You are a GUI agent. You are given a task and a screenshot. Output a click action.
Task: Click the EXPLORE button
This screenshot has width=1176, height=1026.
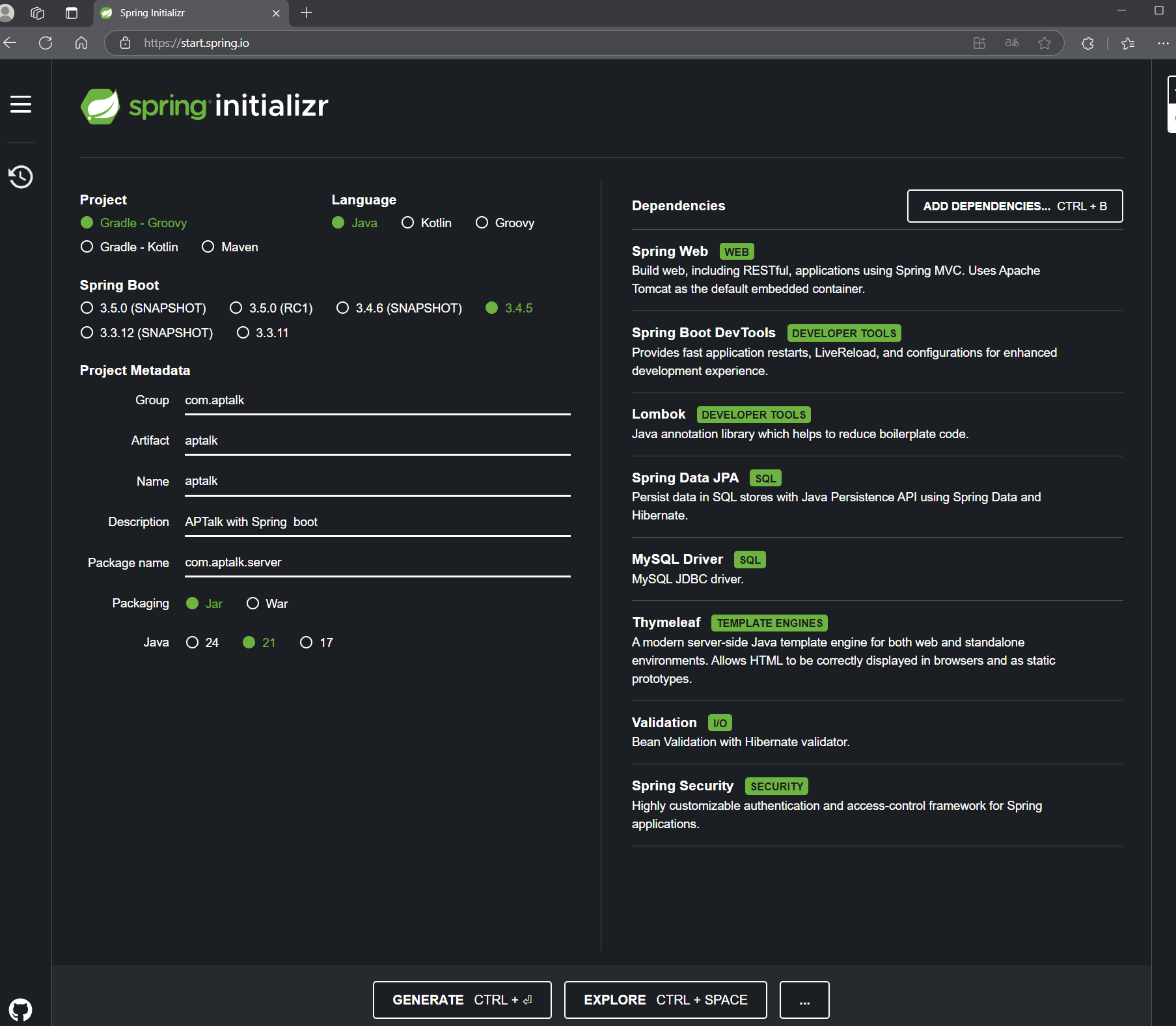[x=665, y=1000]
